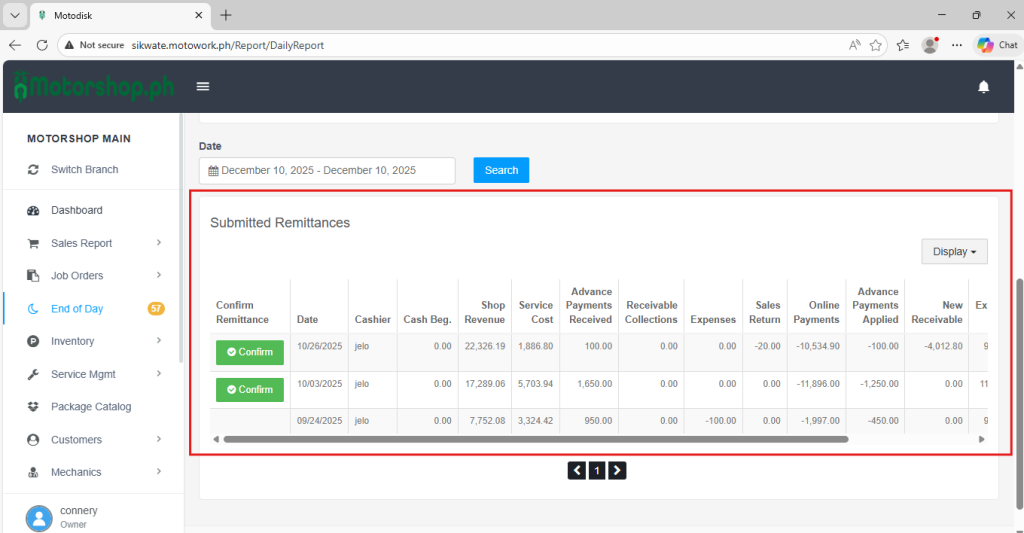Click the Date range input field
The width and height of the screenshot is (1024, 533).
tap(327, 171)
